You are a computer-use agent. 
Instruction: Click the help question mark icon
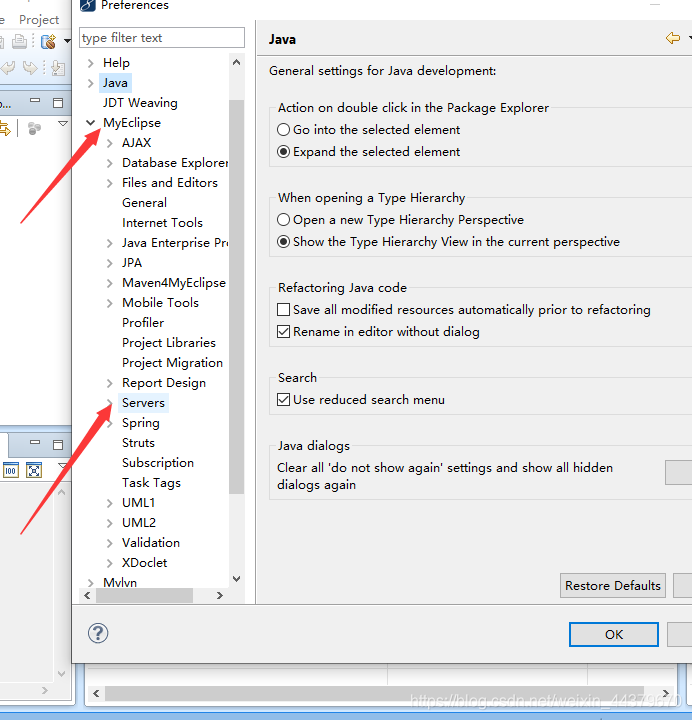pos(98,633)
